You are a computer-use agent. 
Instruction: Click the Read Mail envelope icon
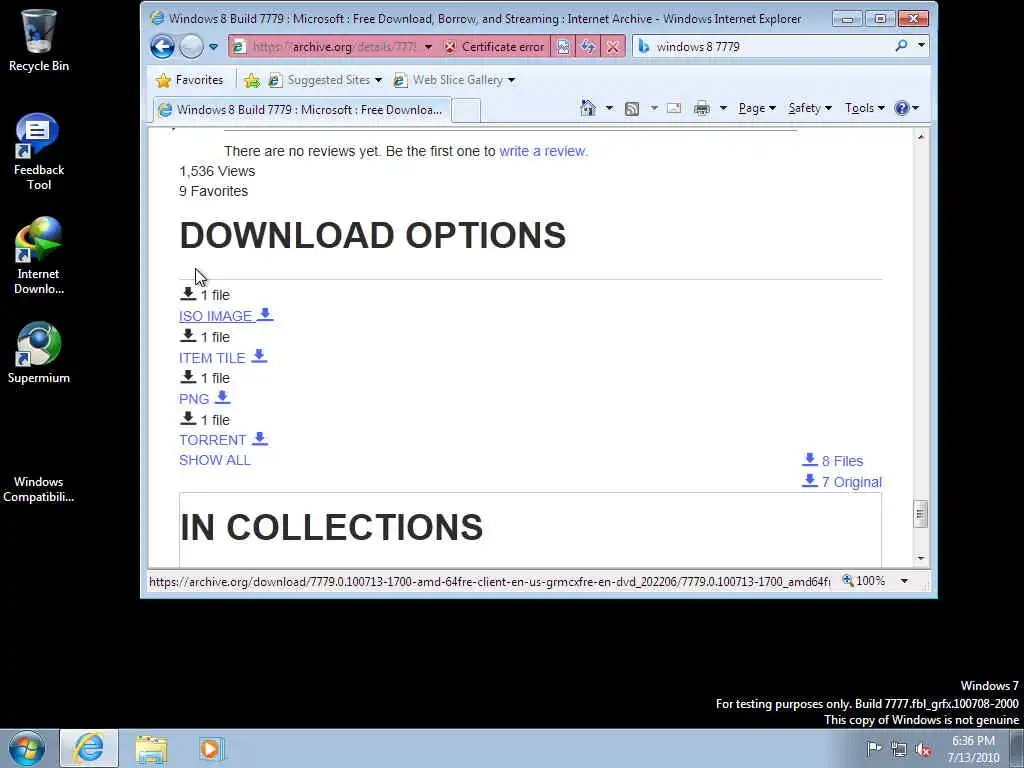(674, 108)
